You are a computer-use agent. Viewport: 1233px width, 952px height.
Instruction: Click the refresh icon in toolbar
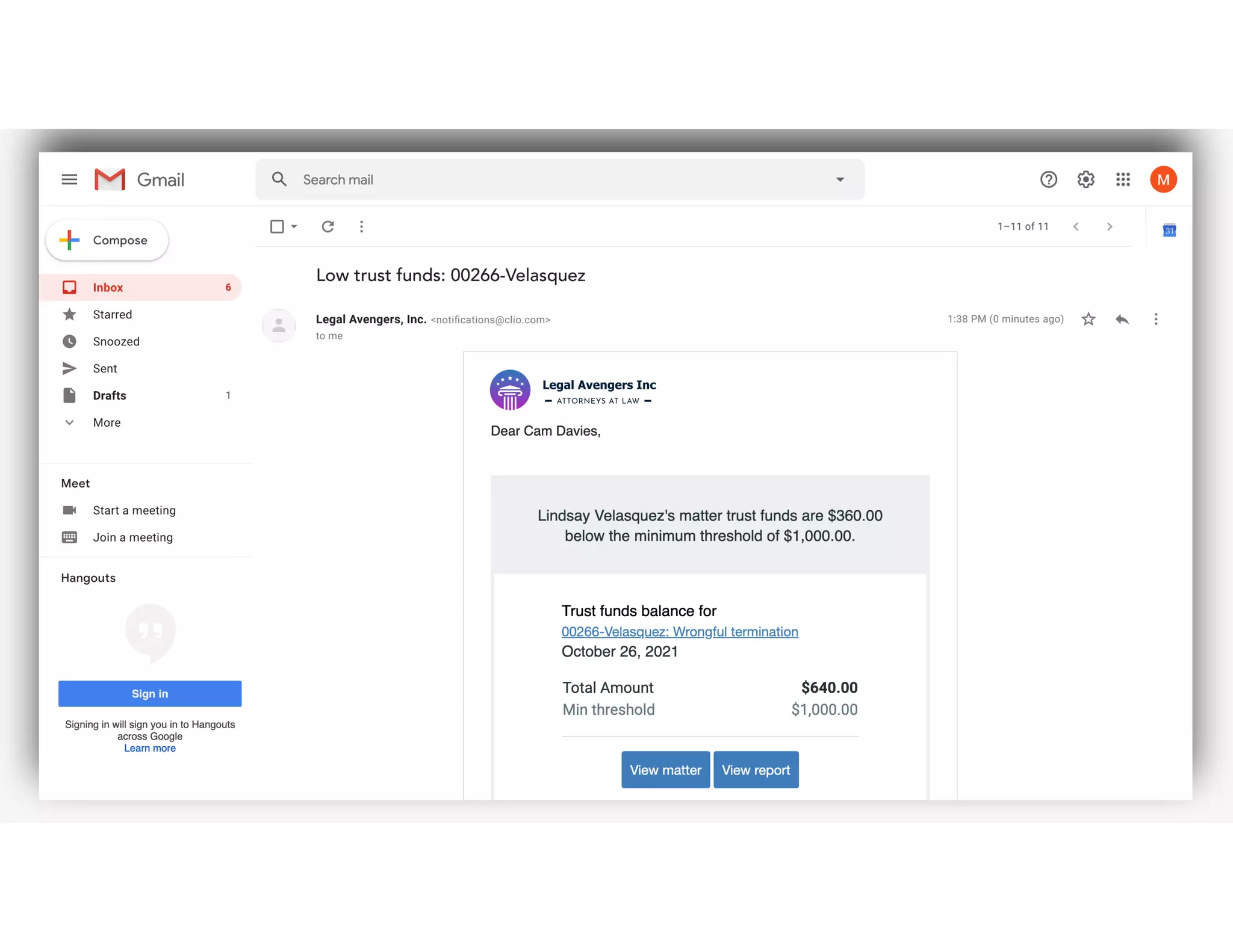pos(328,227)
